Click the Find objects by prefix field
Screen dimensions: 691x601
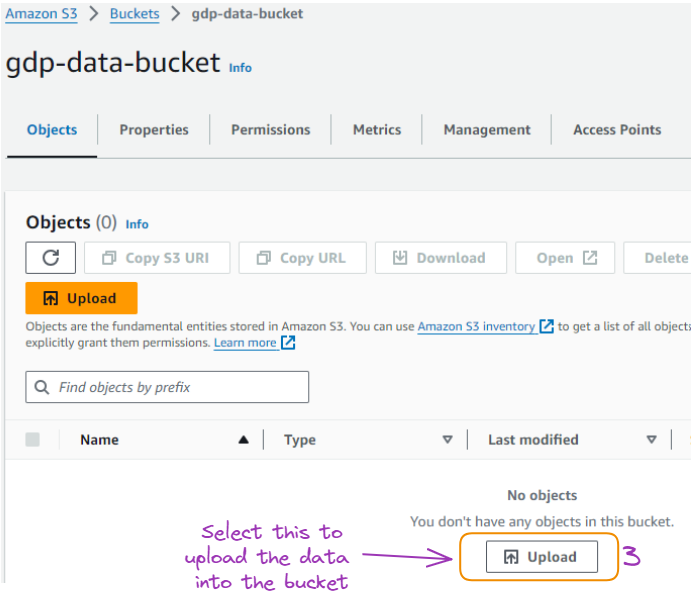(x=167, y=387)
